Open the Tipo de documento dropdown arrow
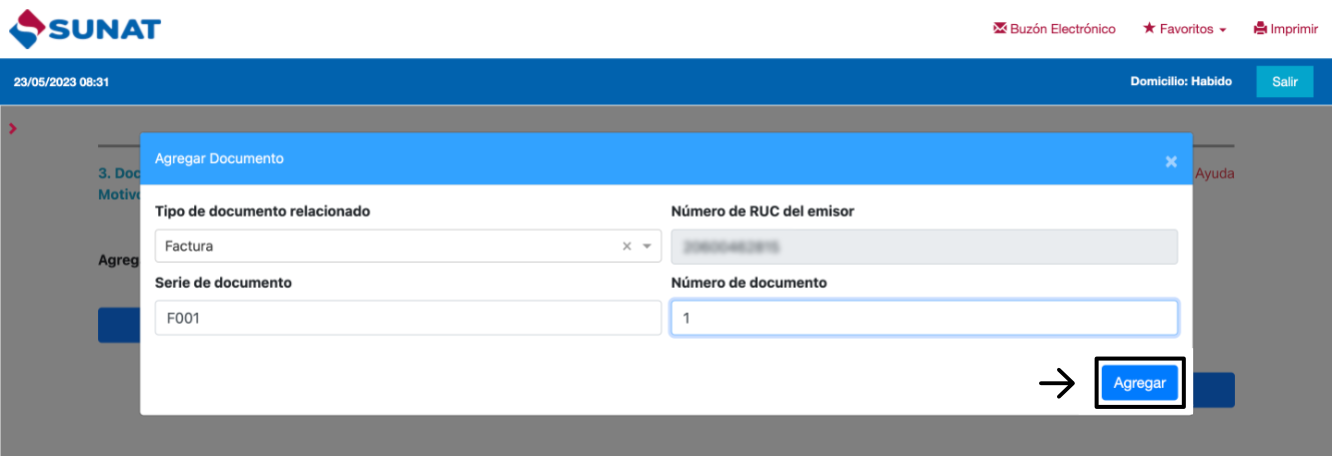 pos(647,246)
